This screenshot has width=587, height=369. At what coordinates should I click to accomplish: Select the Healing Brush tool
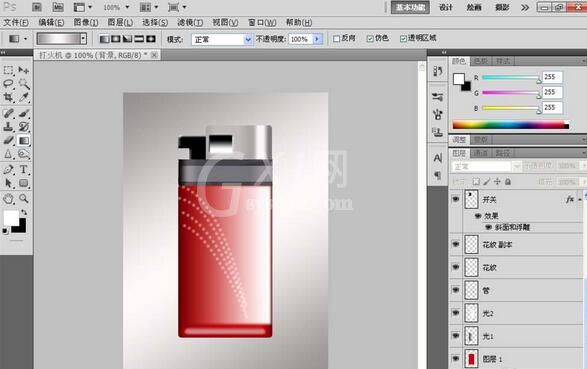tap(8, 113)
